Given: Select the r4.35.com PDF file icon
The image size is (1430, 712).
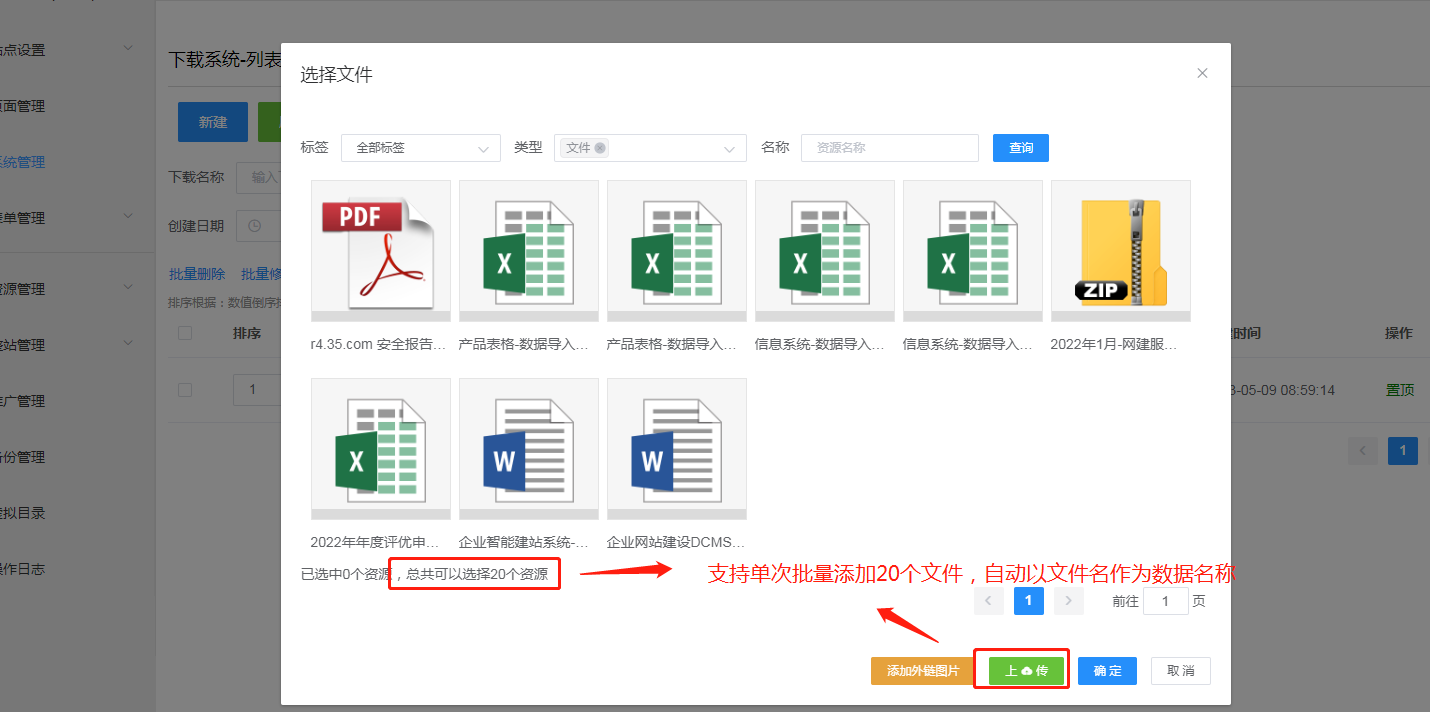Looking at the screenshot, I should (380, 250).
